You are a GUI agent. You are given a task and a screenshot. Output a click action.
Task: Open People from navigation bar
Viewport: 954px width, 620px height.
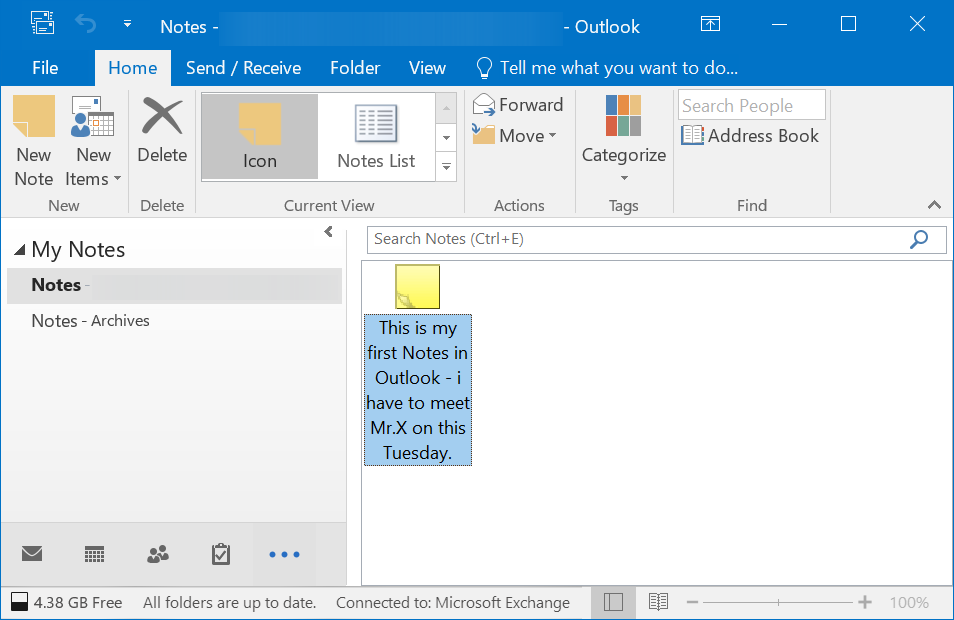pyautogui.click(x=158, y=554)
